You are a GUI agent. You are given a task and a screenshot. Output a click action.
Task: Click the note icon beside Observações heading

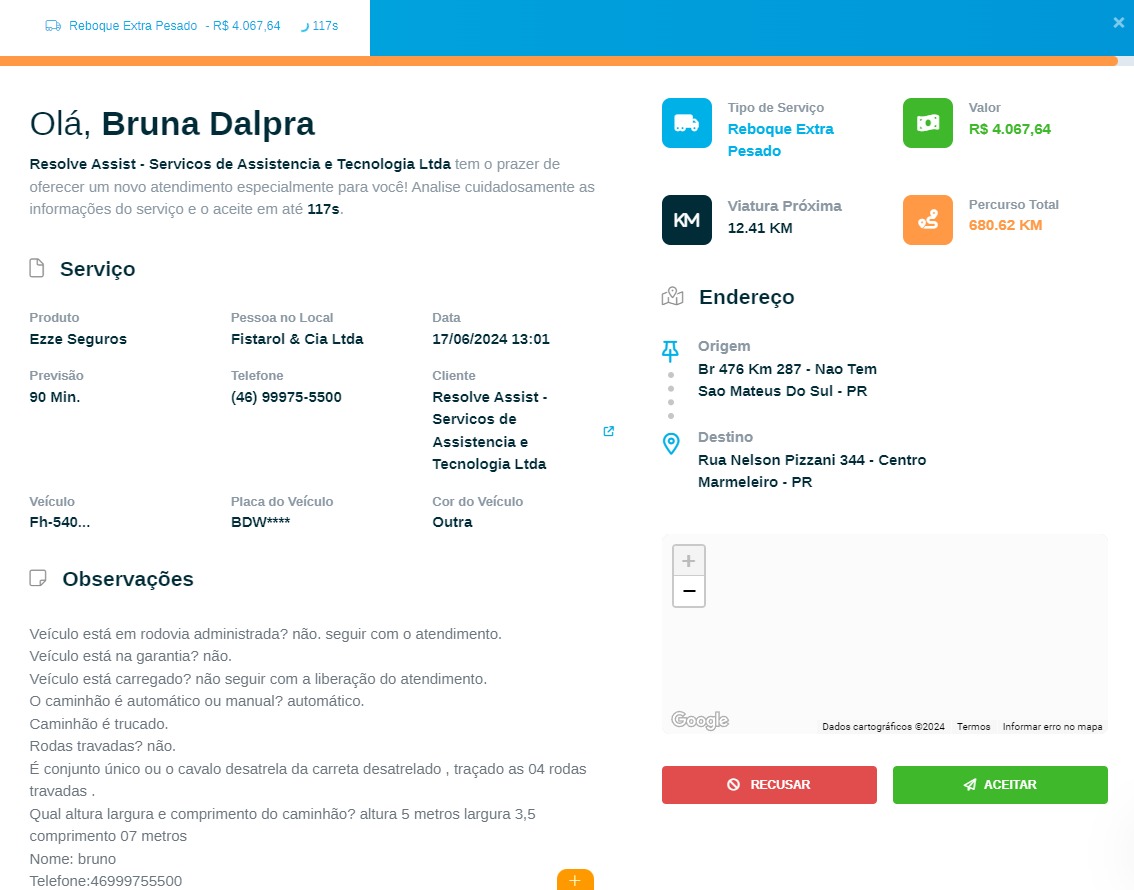[38, 578]
